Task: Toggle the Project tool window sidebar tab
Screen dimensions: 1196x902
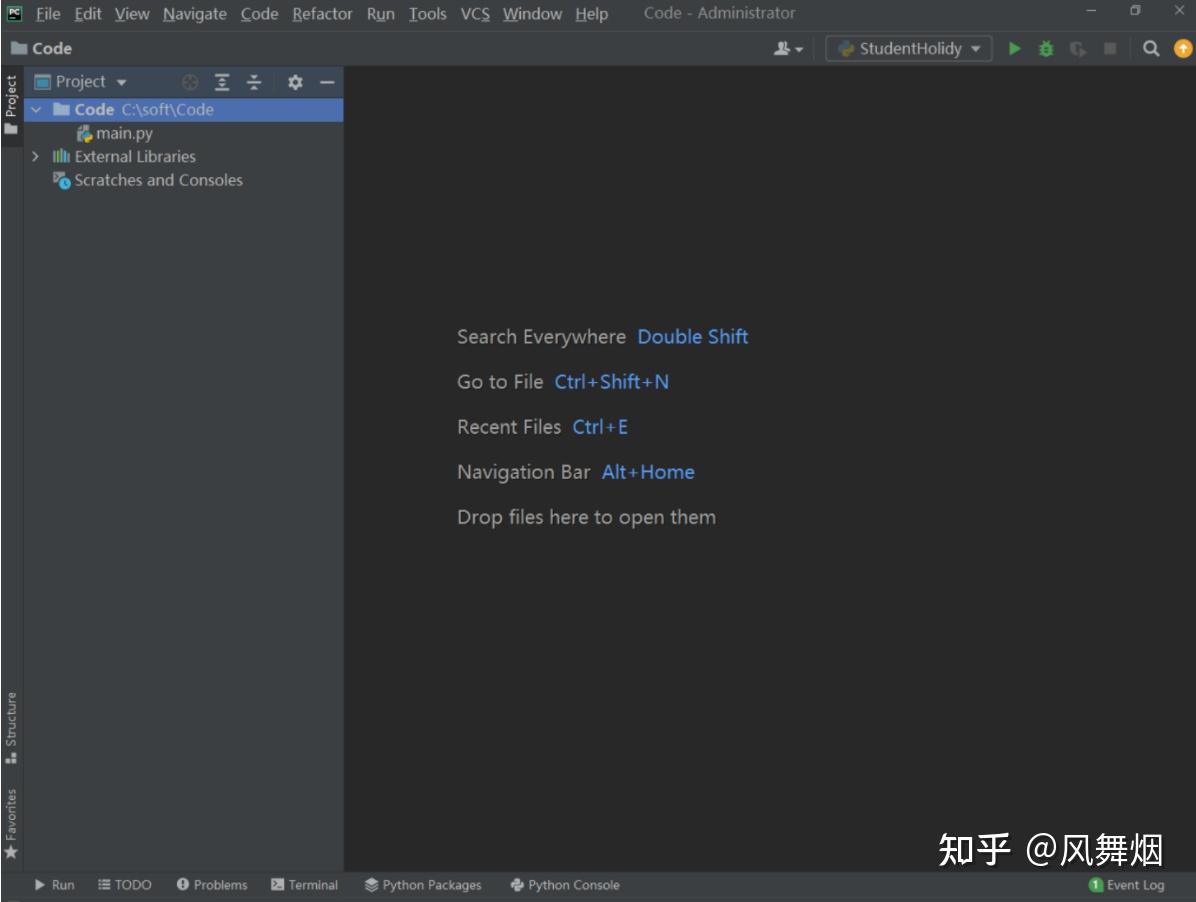Action: point(11,104)
